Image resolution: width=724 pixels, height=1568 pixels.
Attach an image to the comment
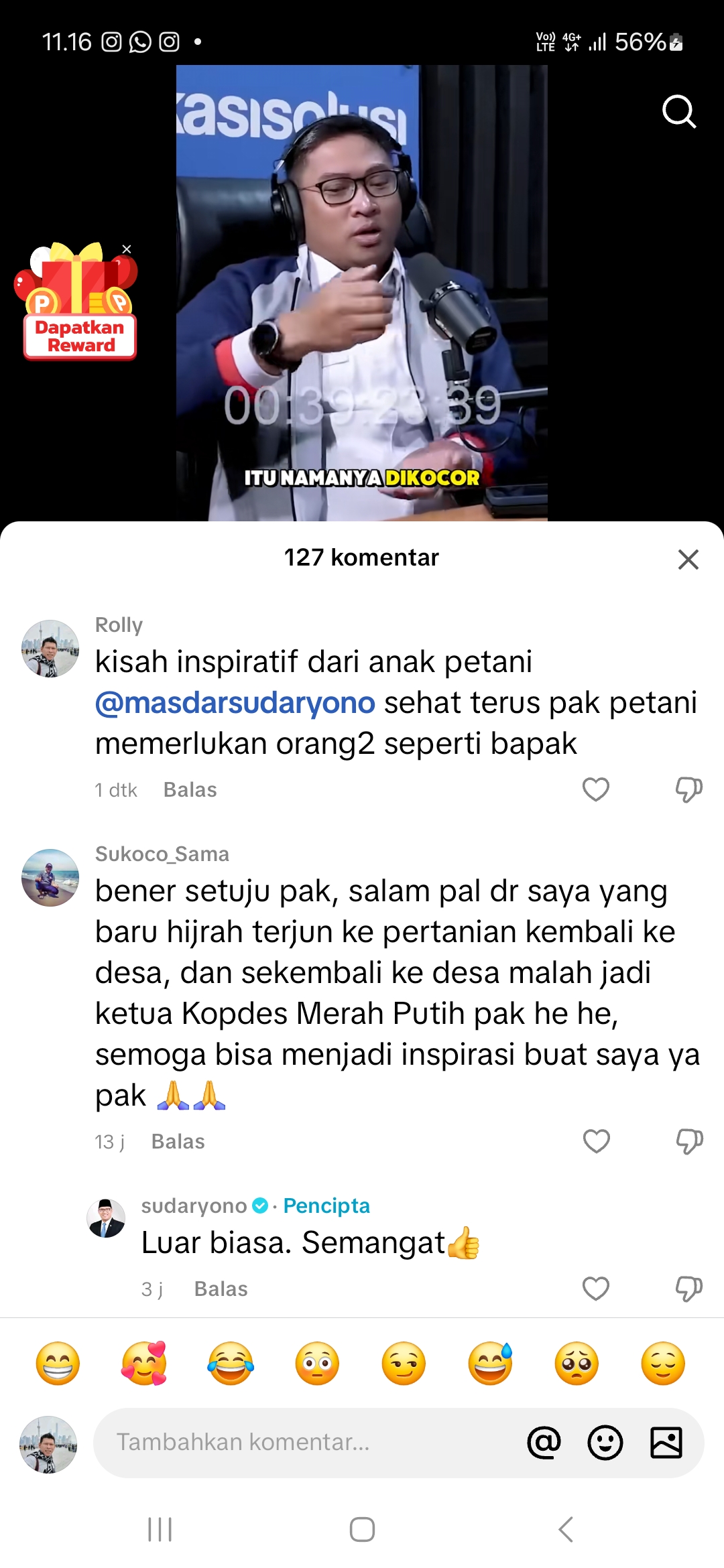pyautogui.click(x=666, y=1442)
